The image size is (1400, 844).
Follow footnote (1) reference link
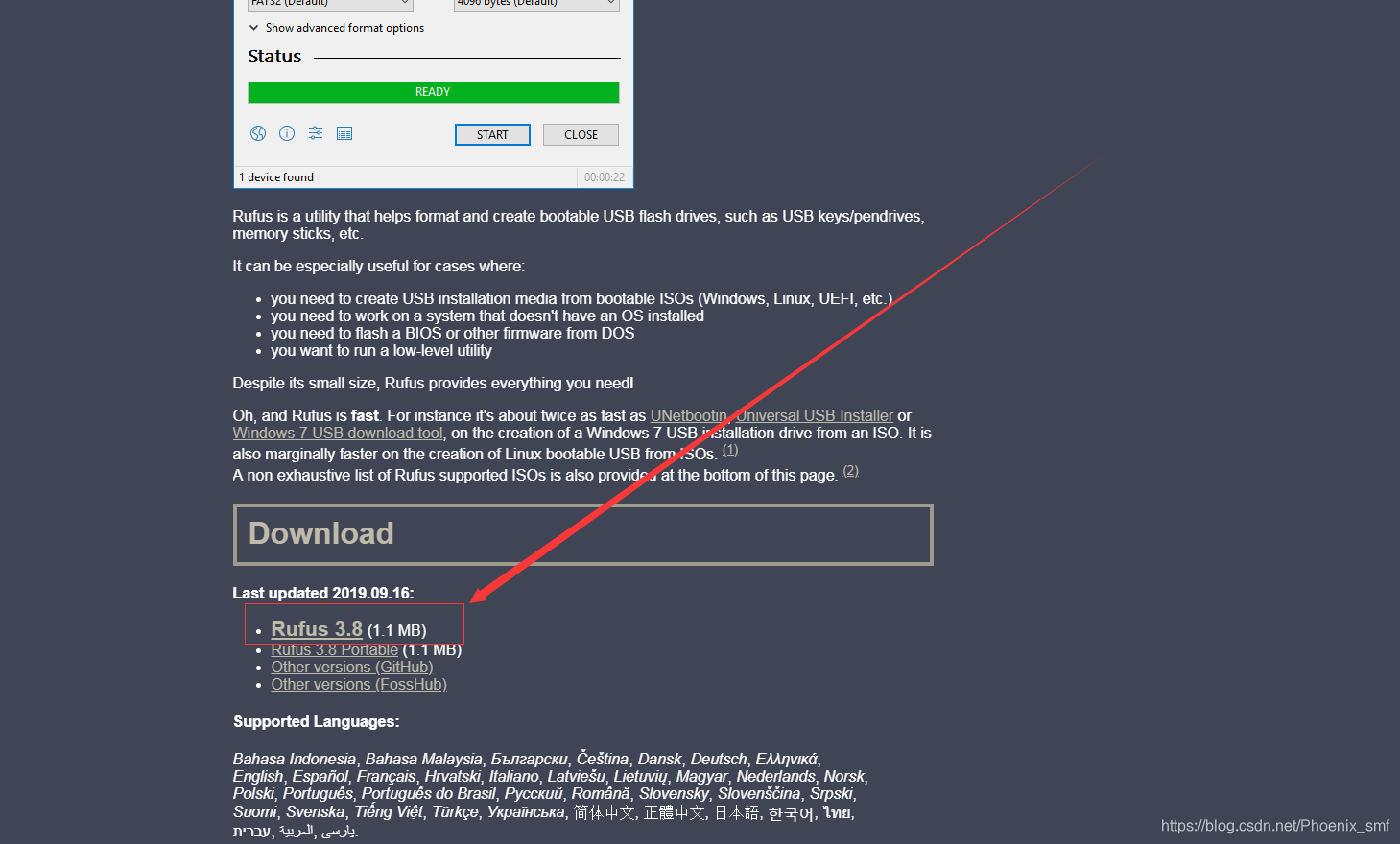pos(730,450)
